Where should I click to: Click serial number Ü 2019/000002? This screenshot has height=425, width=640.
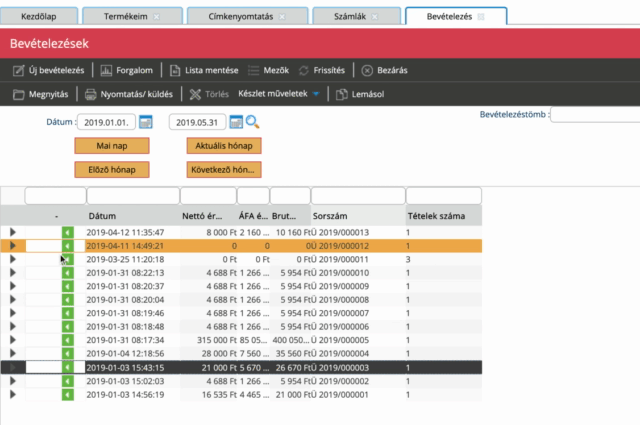tap(340, 381)
